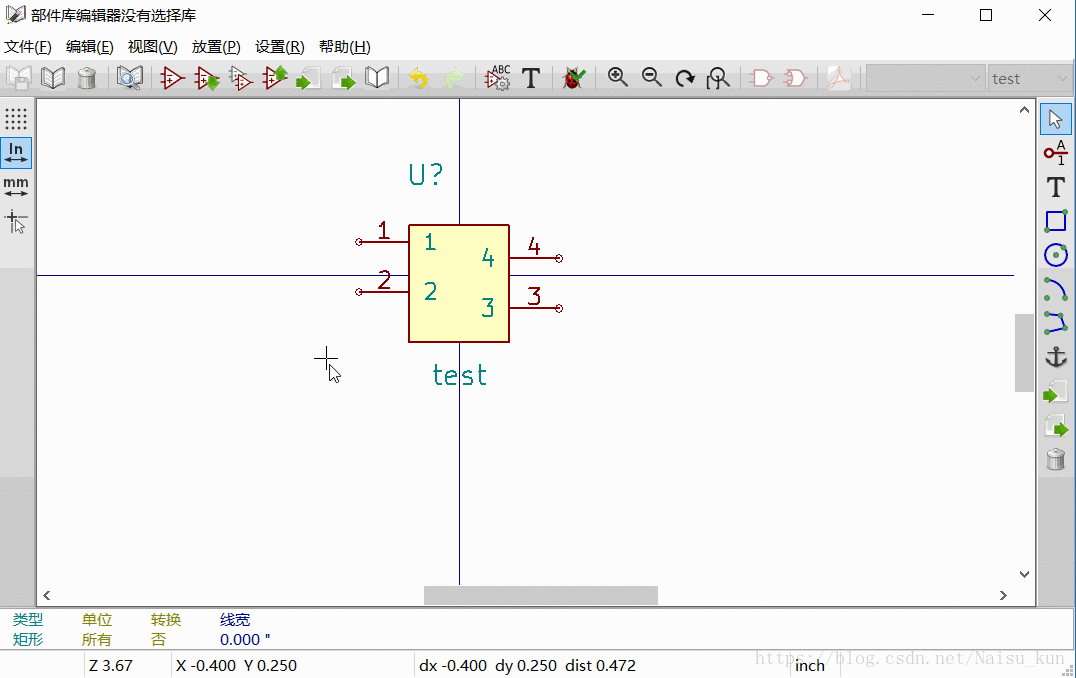Select the test value field on canvas
Viewport: 1076px width, 678px height.
pyautogui.click(x=459, y=375)
